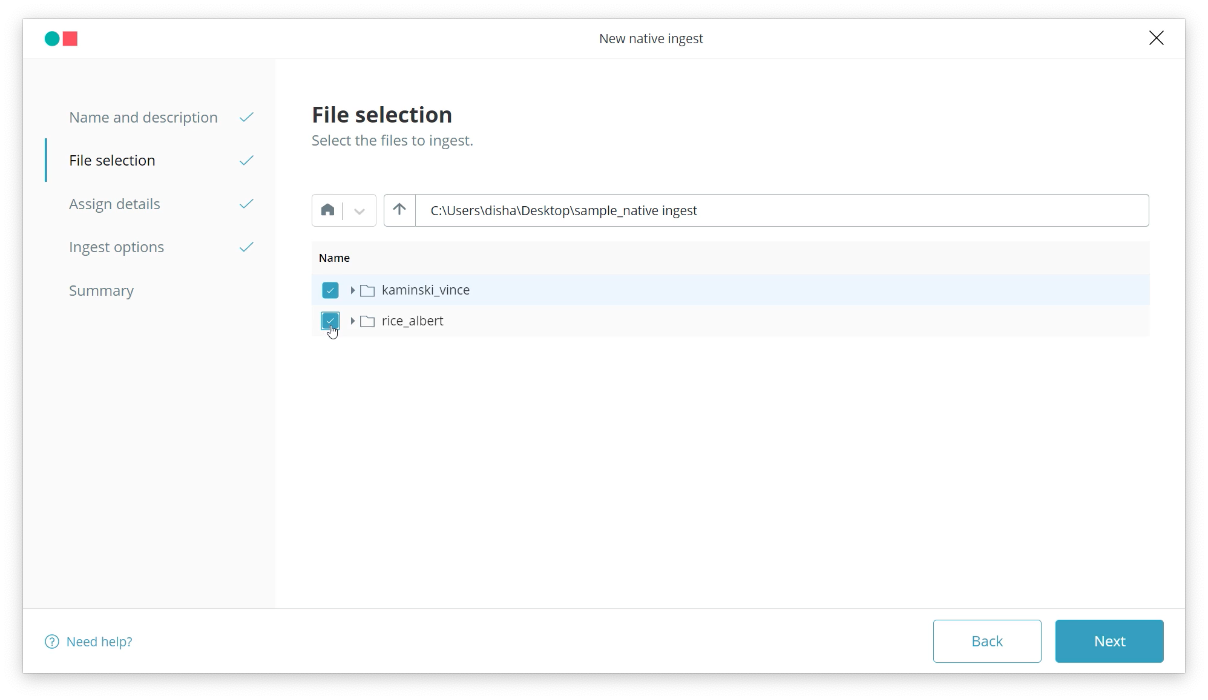
Task: Uncheck the kaminski_vince folder checkbox
Action: click(330, 290)
